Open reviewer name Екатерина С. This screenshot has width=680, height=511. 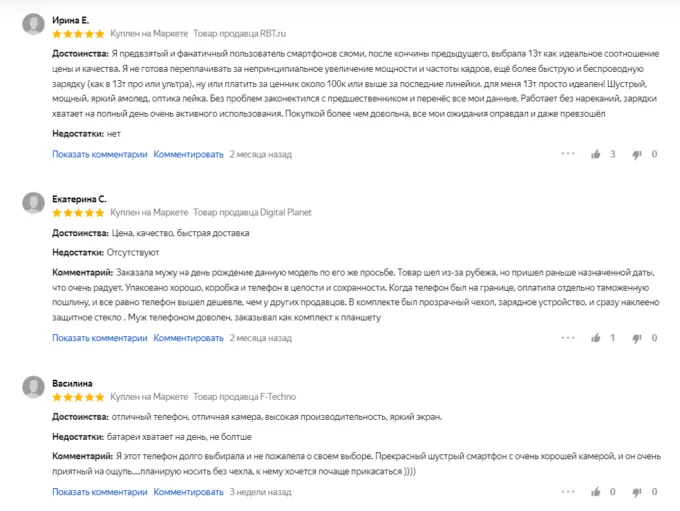[79, 199]
